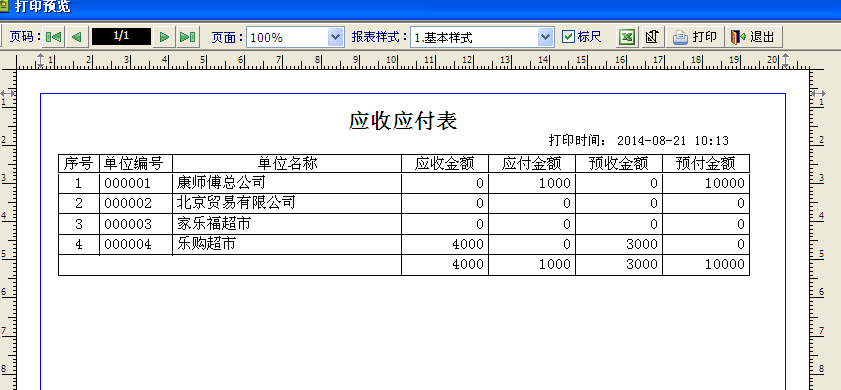Click the unit name 乐购超市

click(x=206, y=243)
